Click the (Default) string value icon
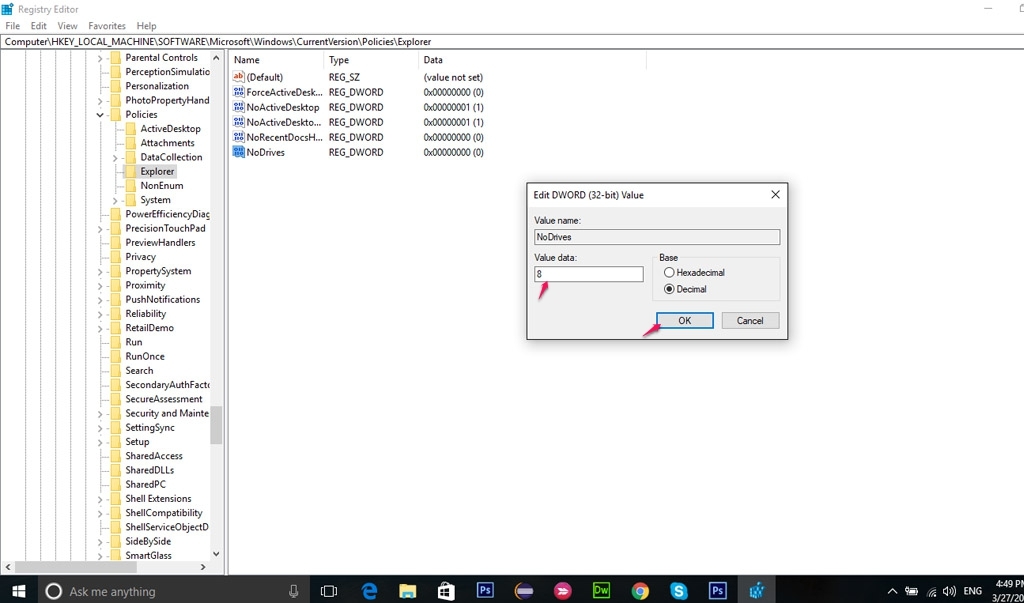1024x603 pixels. pos(238,77)
